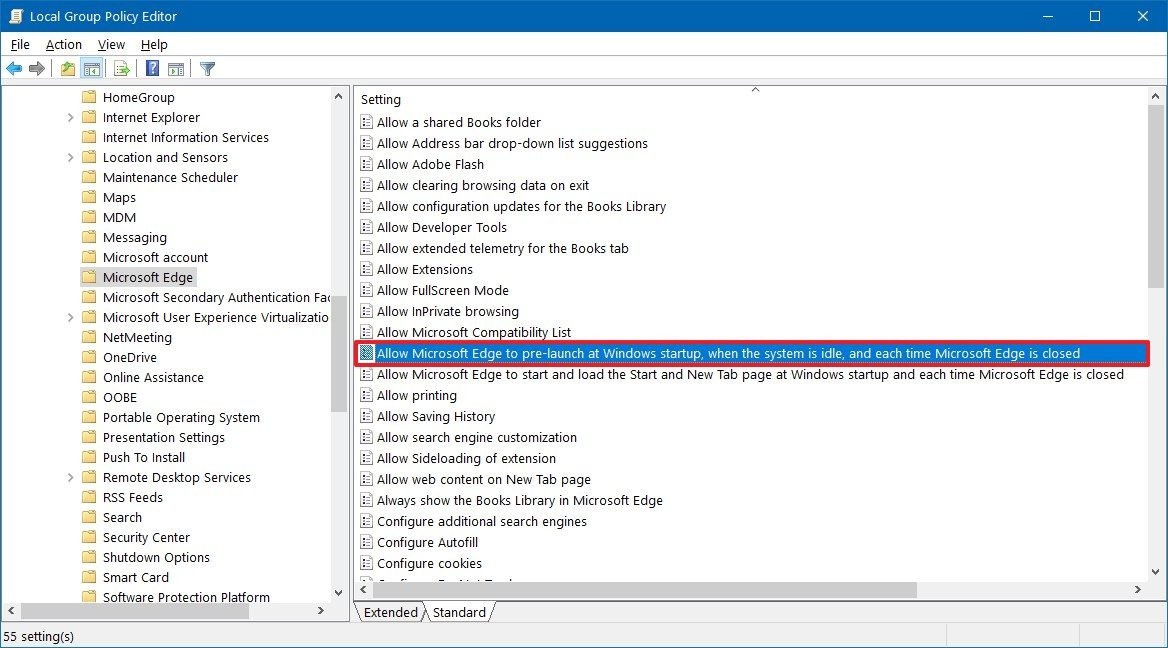Click the policy icon beside Configure cookies

366,563
